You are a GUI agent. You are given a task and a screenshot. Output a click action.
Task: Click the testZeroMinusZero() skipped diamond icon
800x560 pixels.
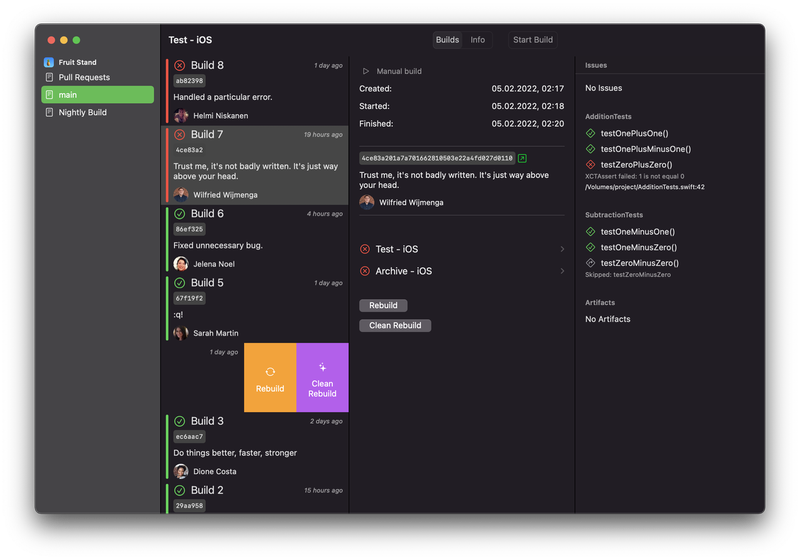591,263
